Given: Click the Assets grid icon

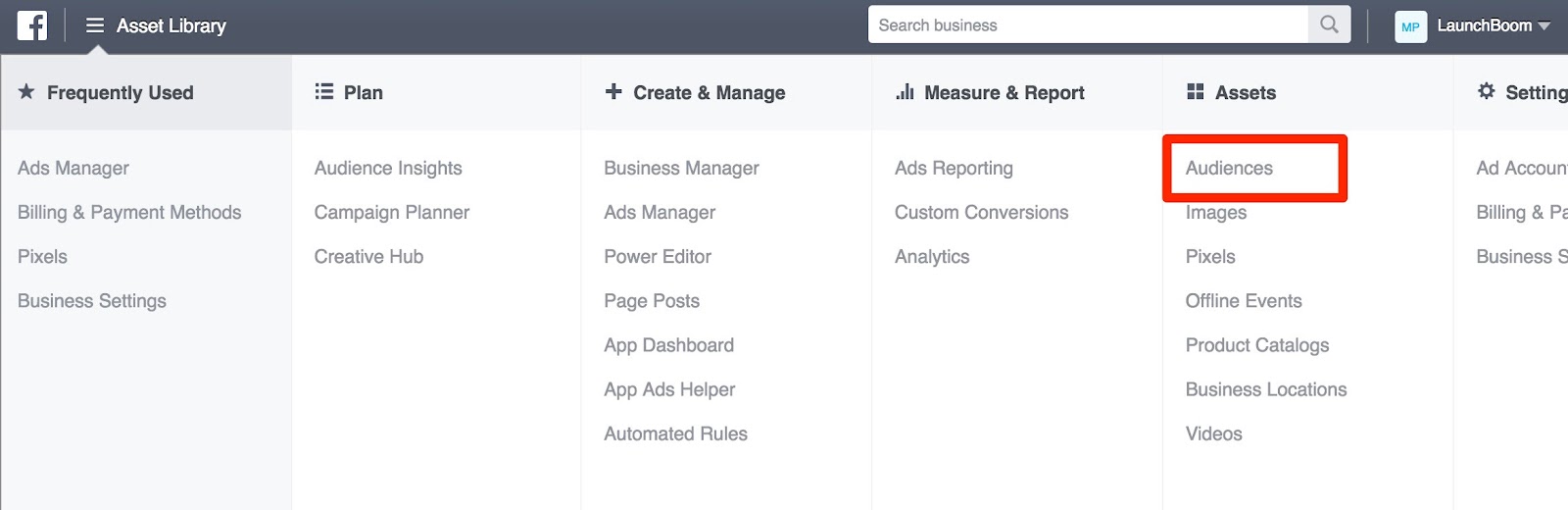Looking at the screenshot, I should click(x=1195, y=92).
